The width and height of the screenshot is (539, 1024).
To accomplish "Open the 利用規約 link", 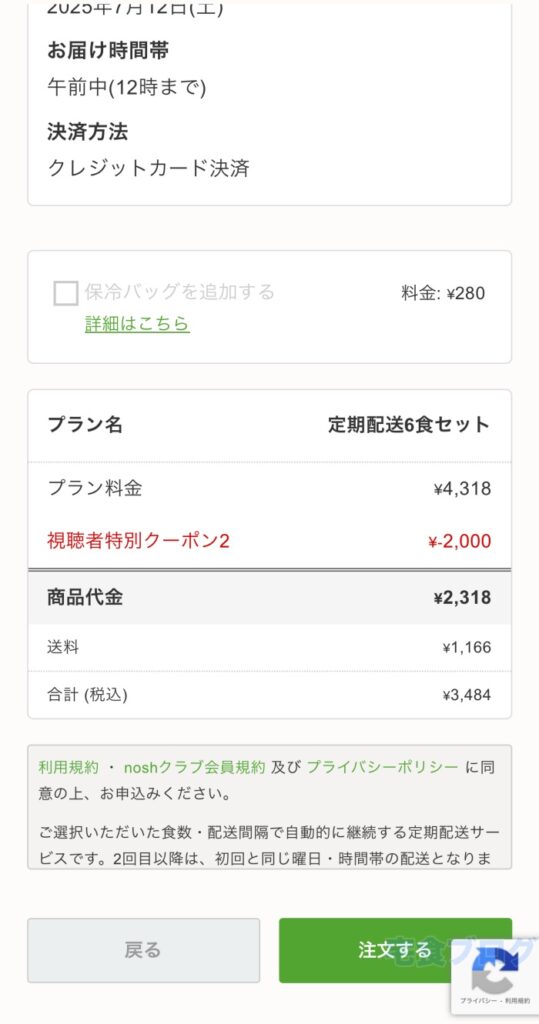I will [69, 767].
